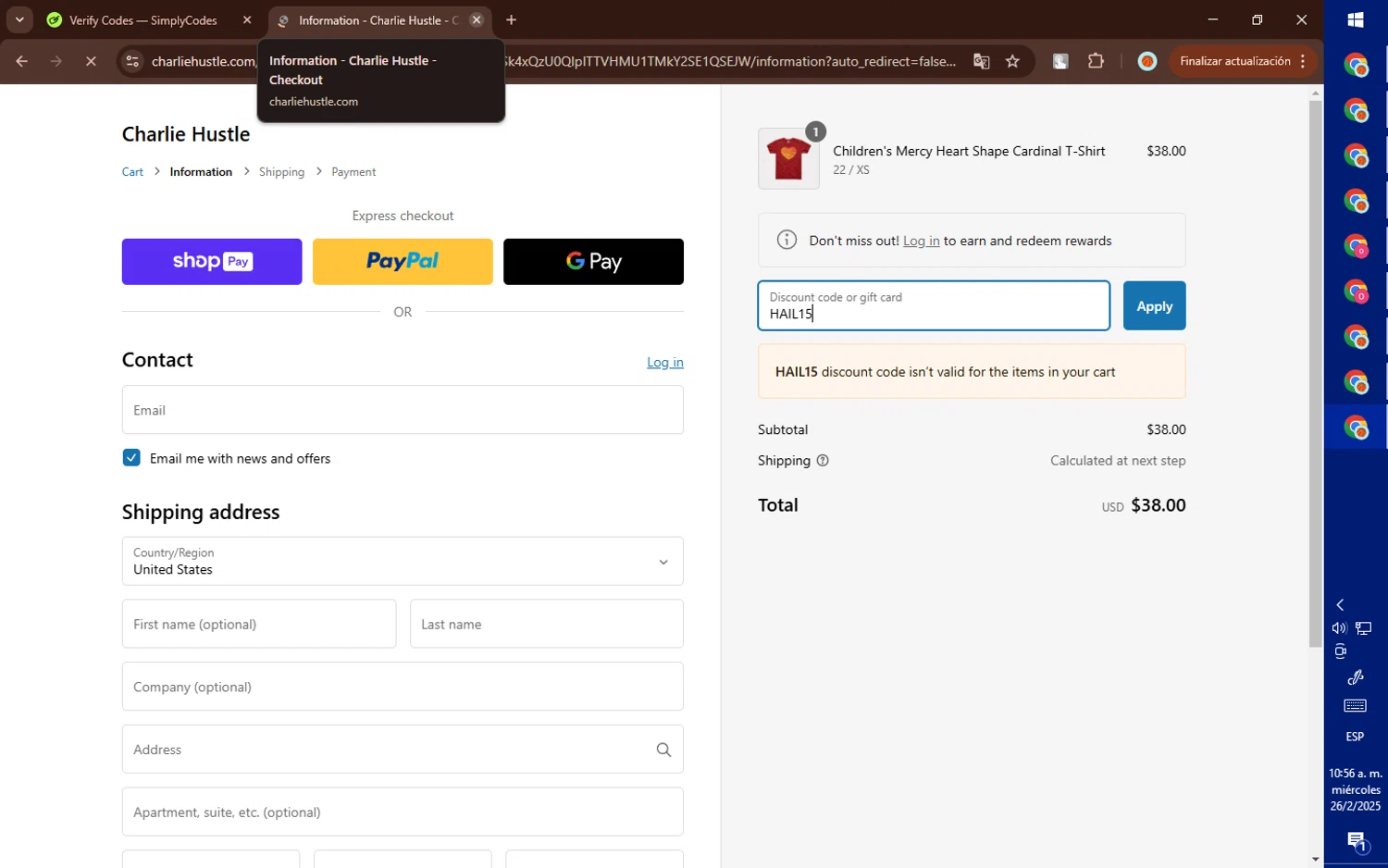The height and width of the screenshot is (868, 1388).
Task: Switch to Verify Codes — SimplyCodes tab
Action: 143,20
